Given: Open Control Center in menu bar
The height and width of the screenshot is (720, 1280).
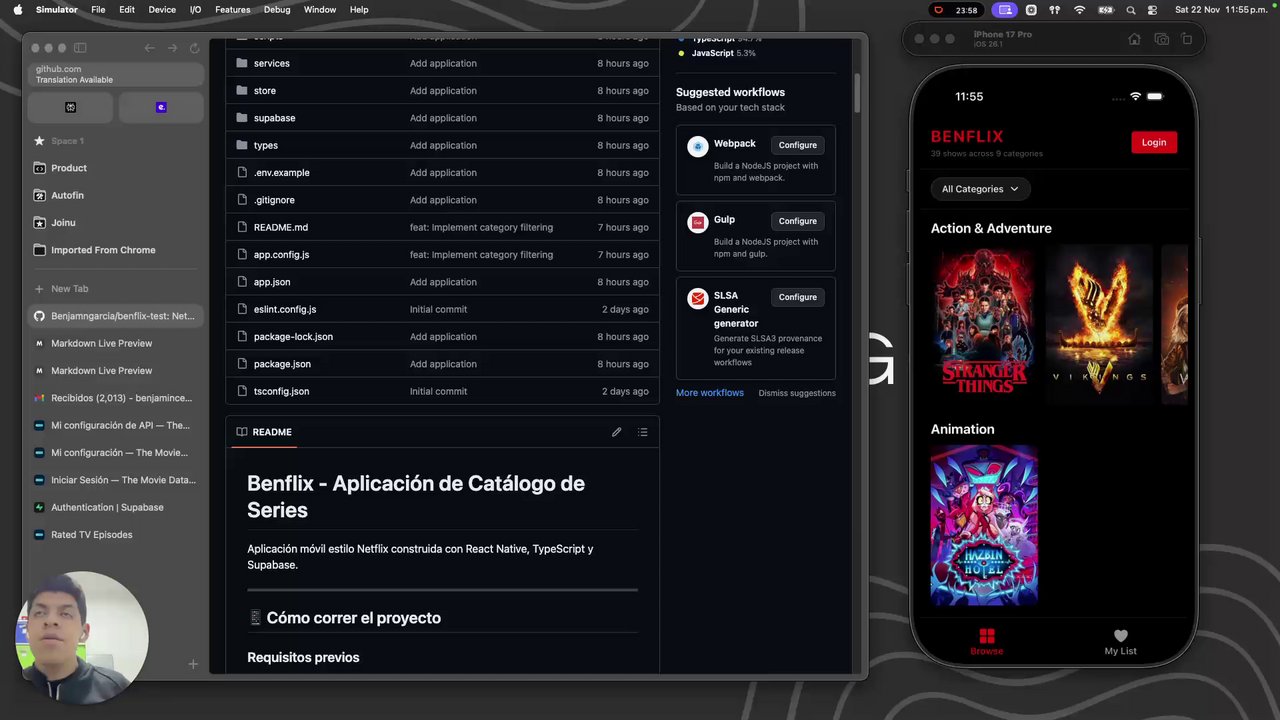Looking at the screenshot, I should point(1153,10).
